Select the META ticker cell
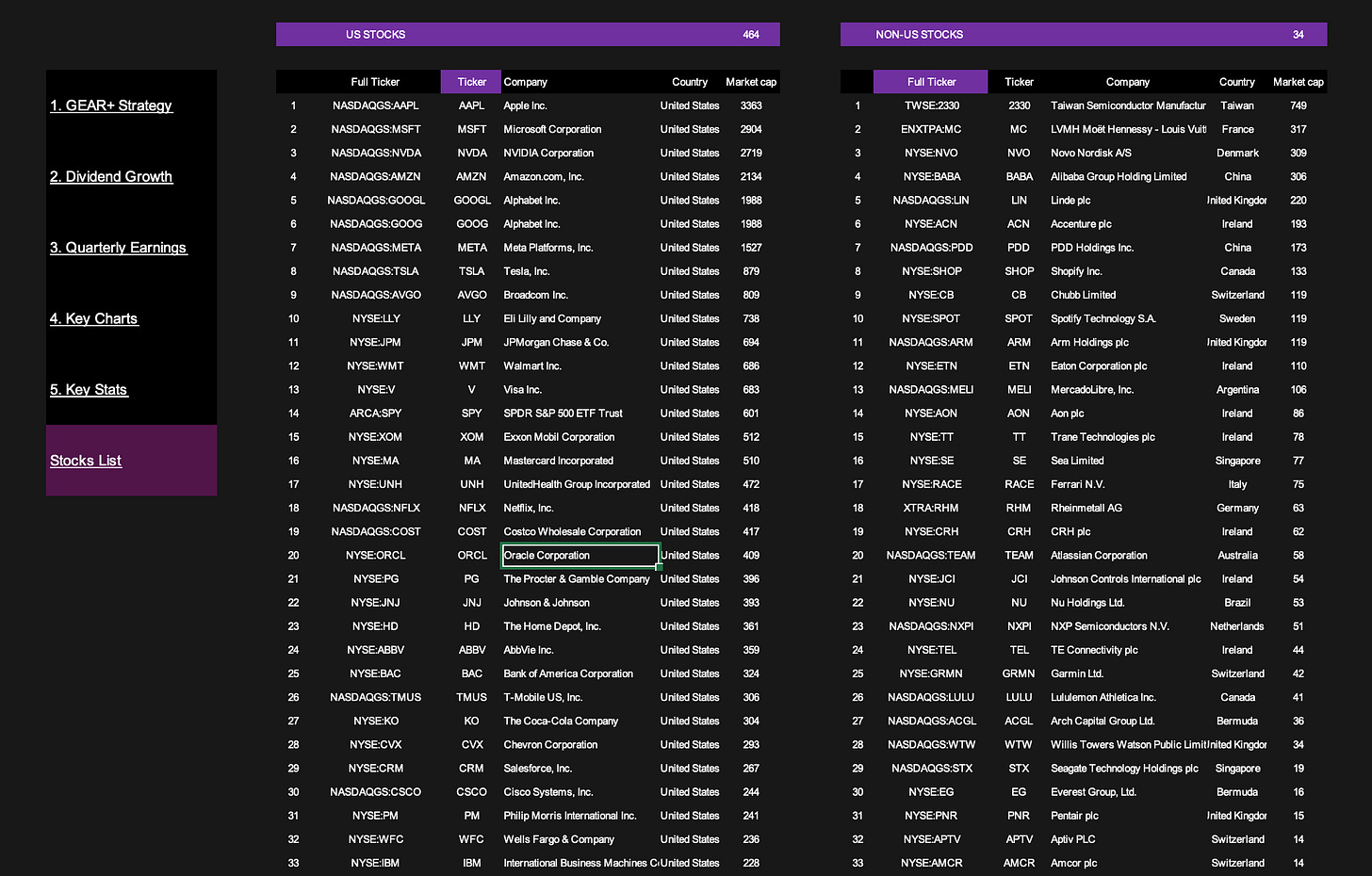This screenshot has width=1372, height=876. pyautogui.click(x=472, y=248)
